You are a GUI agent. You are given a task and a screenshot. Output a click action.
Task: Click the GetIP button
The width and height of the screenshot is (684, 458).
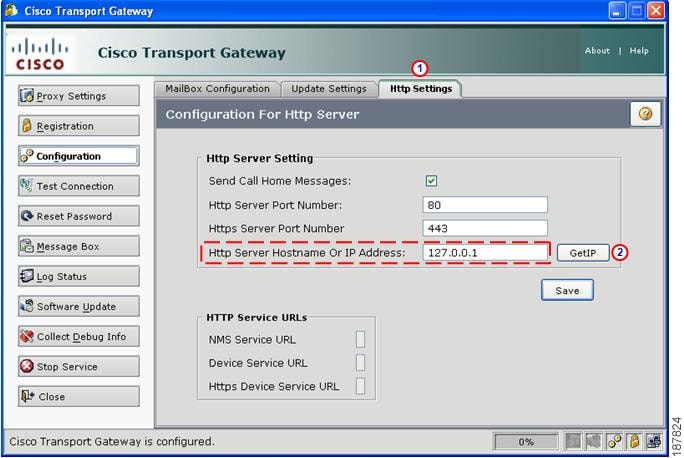pyautogui.click(x=583, y=253)
